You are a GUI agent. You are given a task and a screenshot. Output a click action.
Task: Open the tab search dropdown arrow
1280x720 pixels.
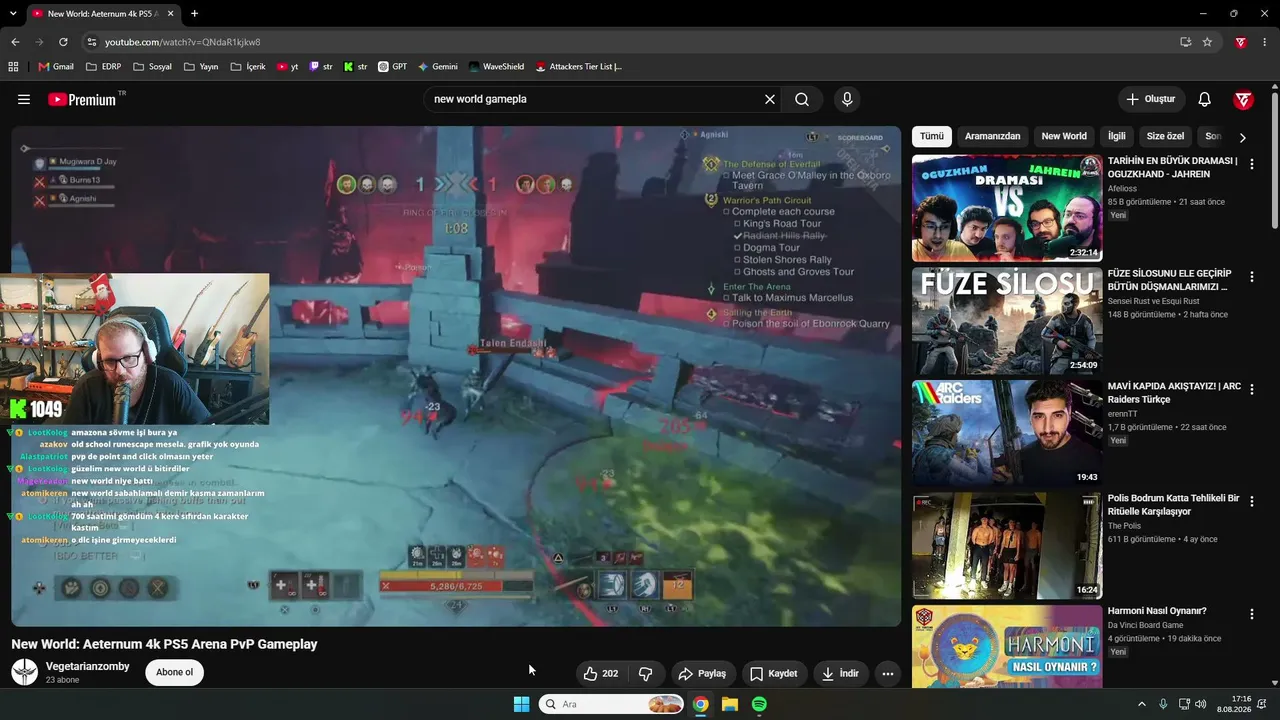[x=15, y=13]
